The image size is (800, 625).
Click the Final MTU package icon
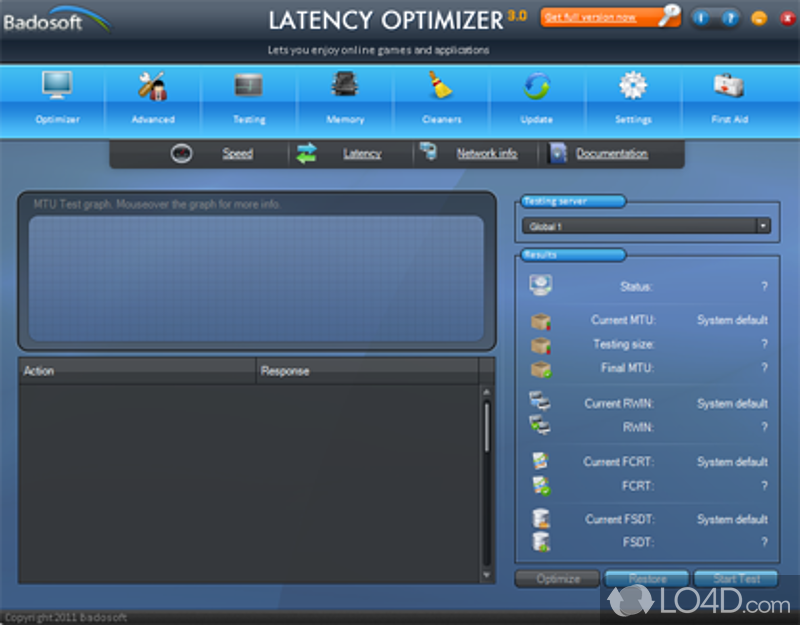(541, 369)
